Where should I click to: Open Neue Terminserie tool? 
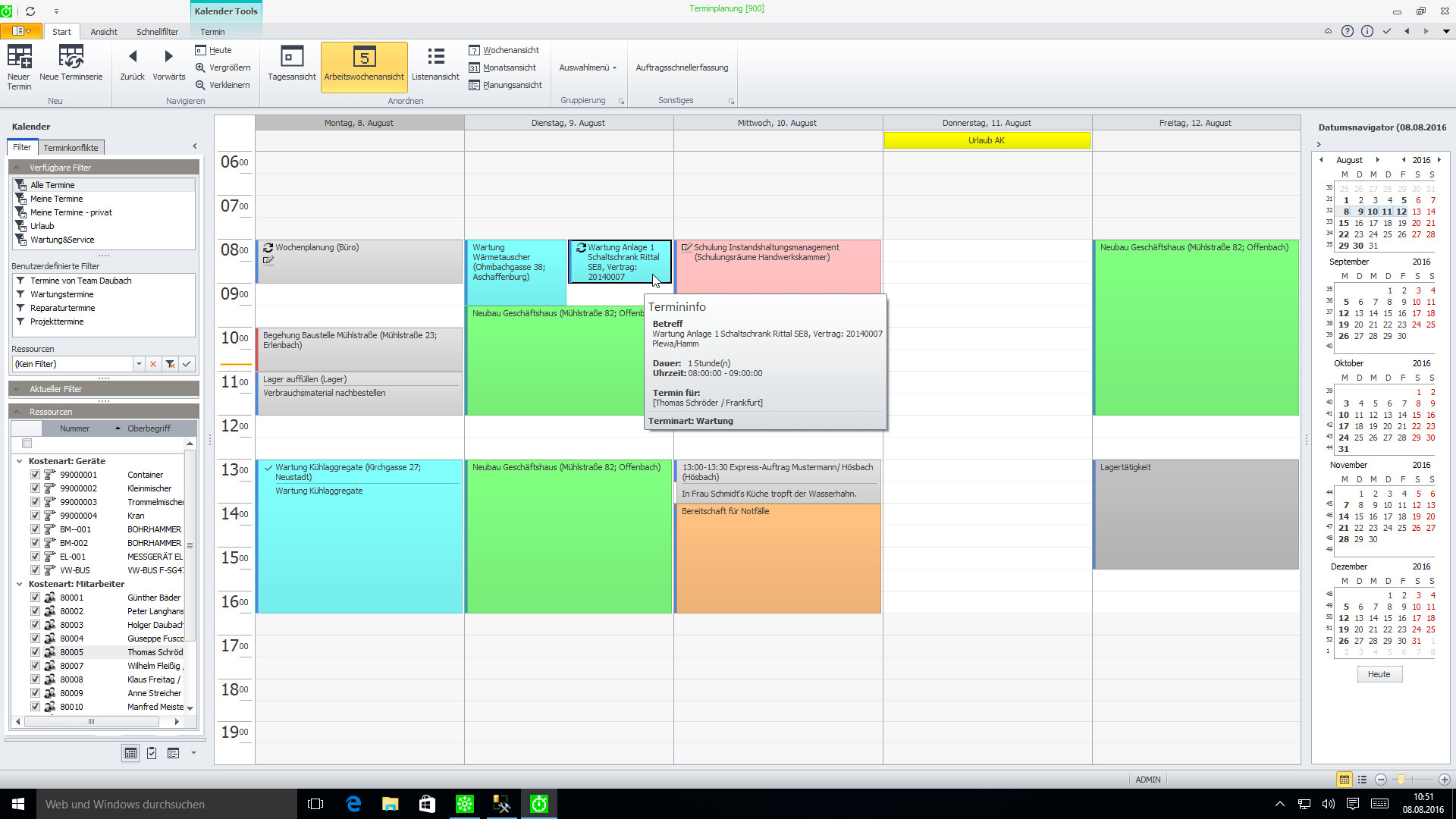[x=71, y=63]
